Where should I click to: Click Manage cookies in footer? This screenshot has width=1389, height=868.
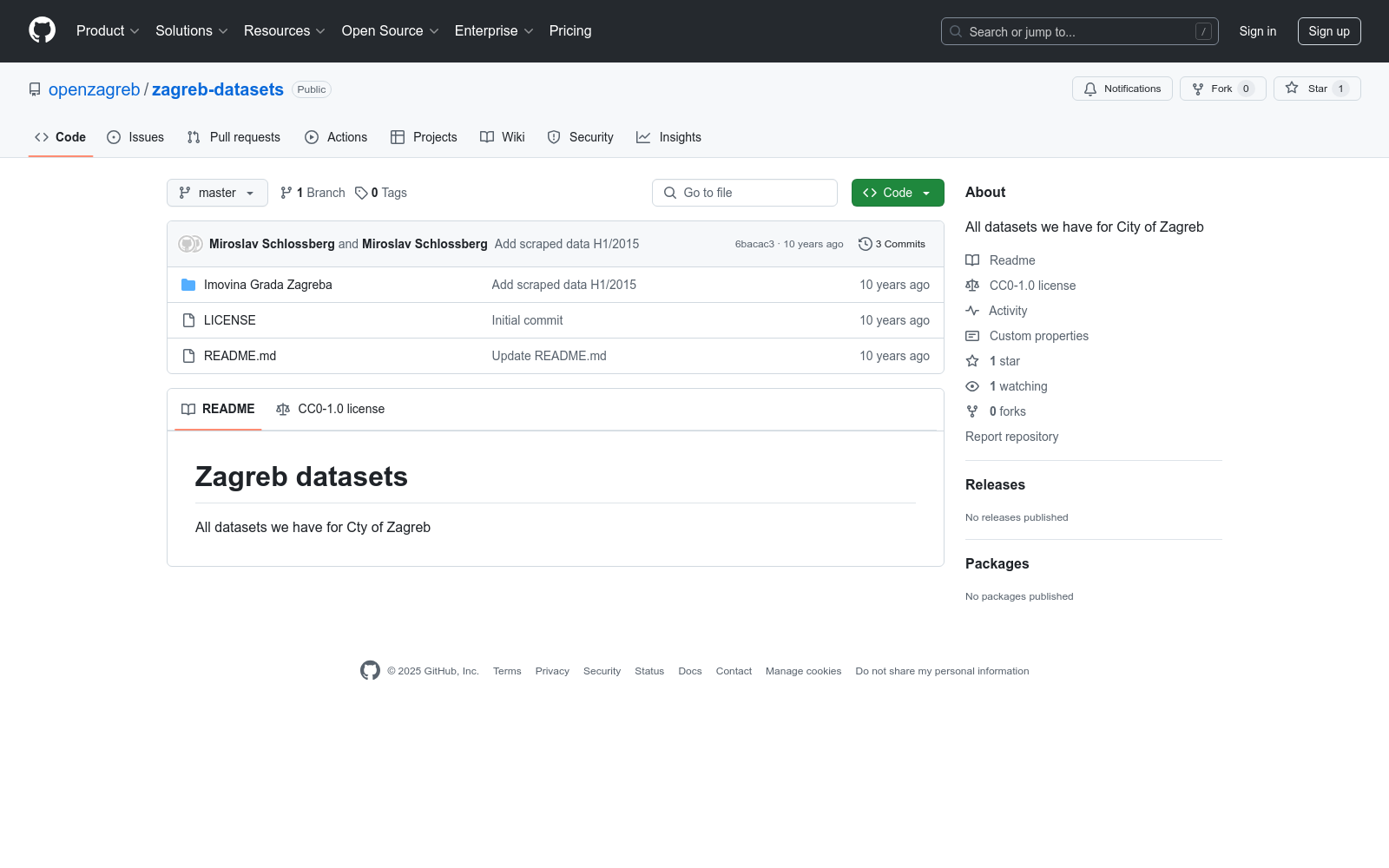tap(803, 671)
